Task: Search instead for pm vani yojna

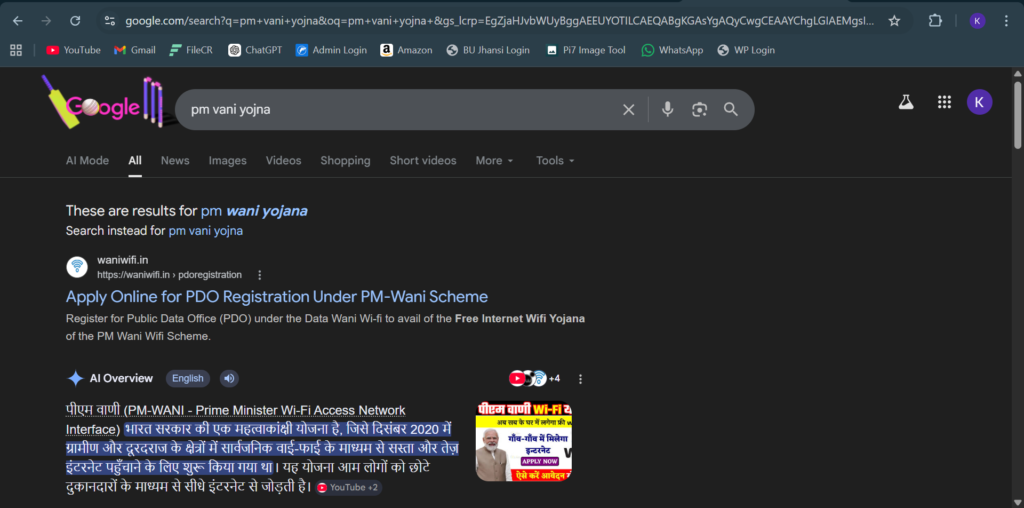Action: (205, 230)
